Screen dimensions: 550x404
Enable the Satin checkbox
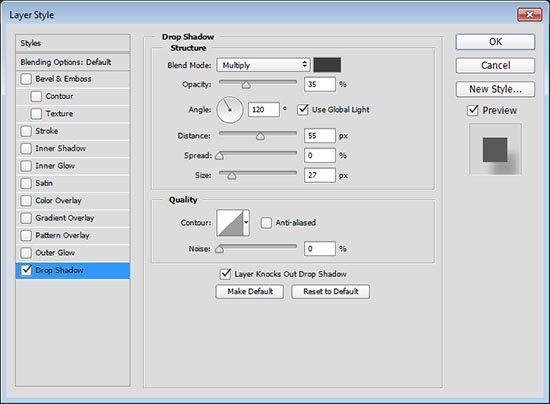pyautogui.click(x=26, y=183)
